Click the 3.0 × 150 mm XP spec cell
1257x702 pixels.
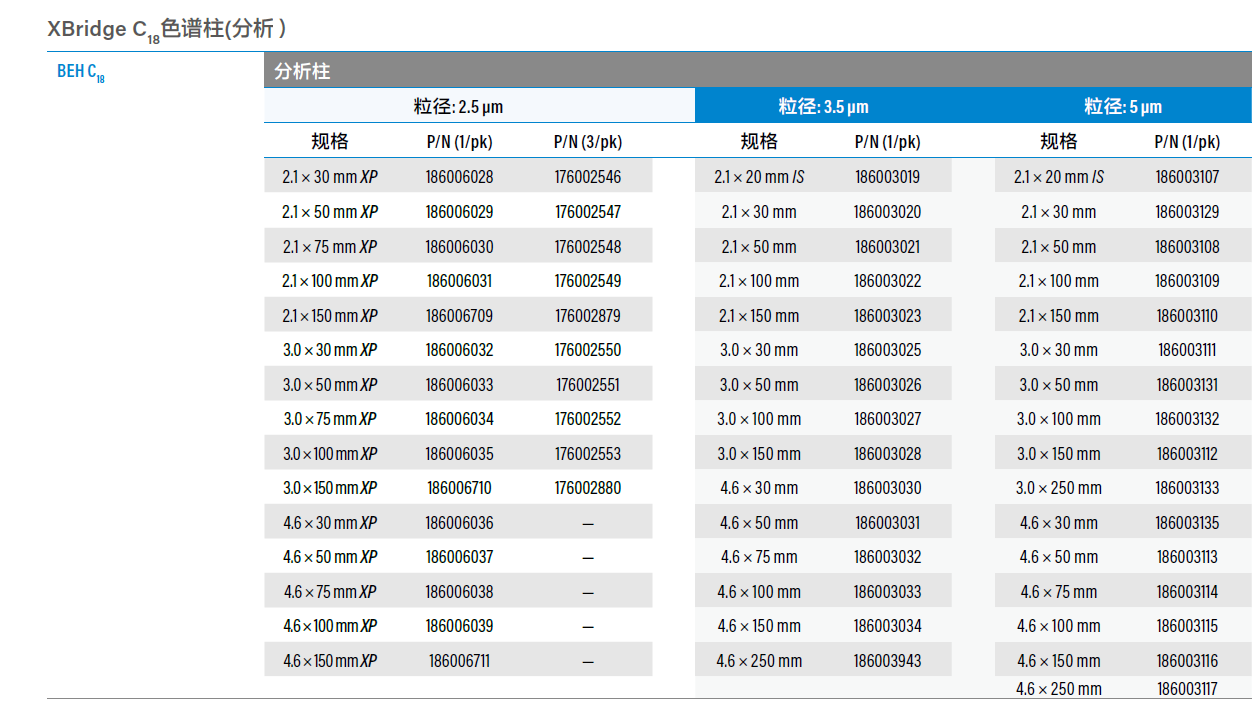[x=330, y=488]
